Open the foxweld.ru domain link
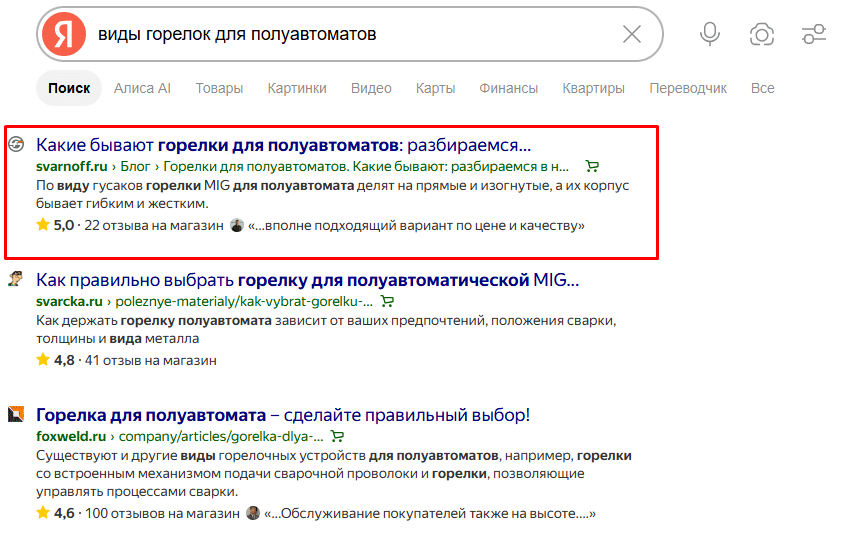Viewport: 847px width, 546px height. [x=71, y=436]
